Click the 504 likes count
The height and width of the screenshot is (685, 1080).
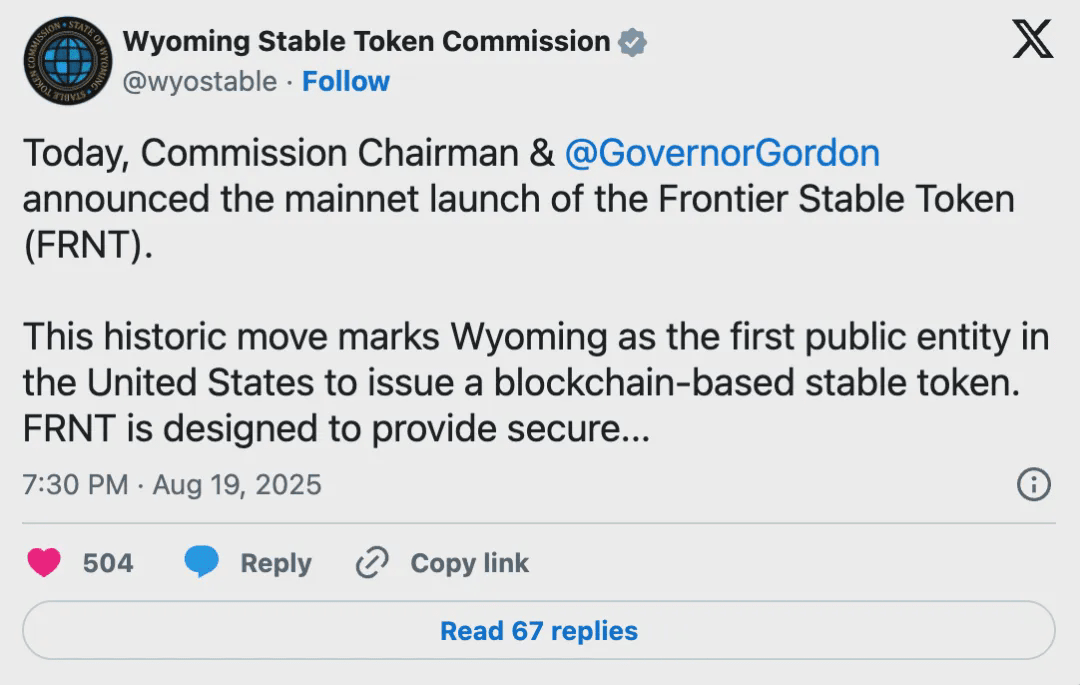[108, 563]
